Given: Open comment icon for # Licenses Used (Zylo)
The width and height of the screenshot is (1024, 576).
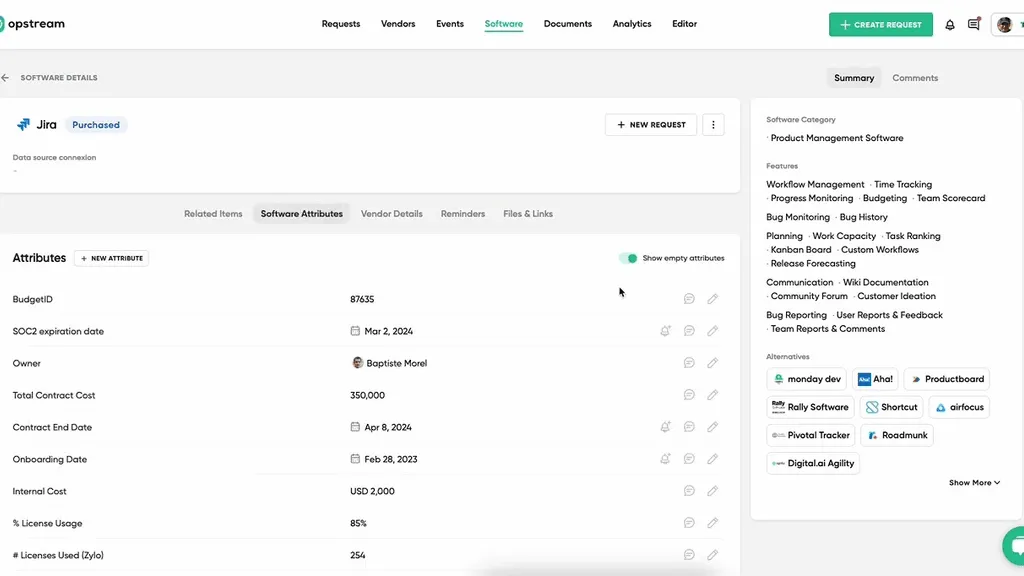Looking at the screenshot, I should click(689, 555).
